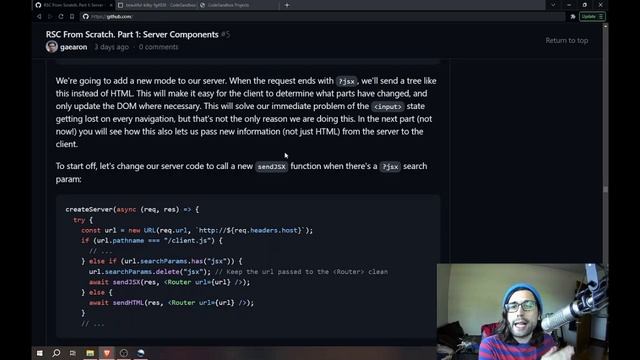
Task: Click the sendJSX inline code
Action: point(271,167)
